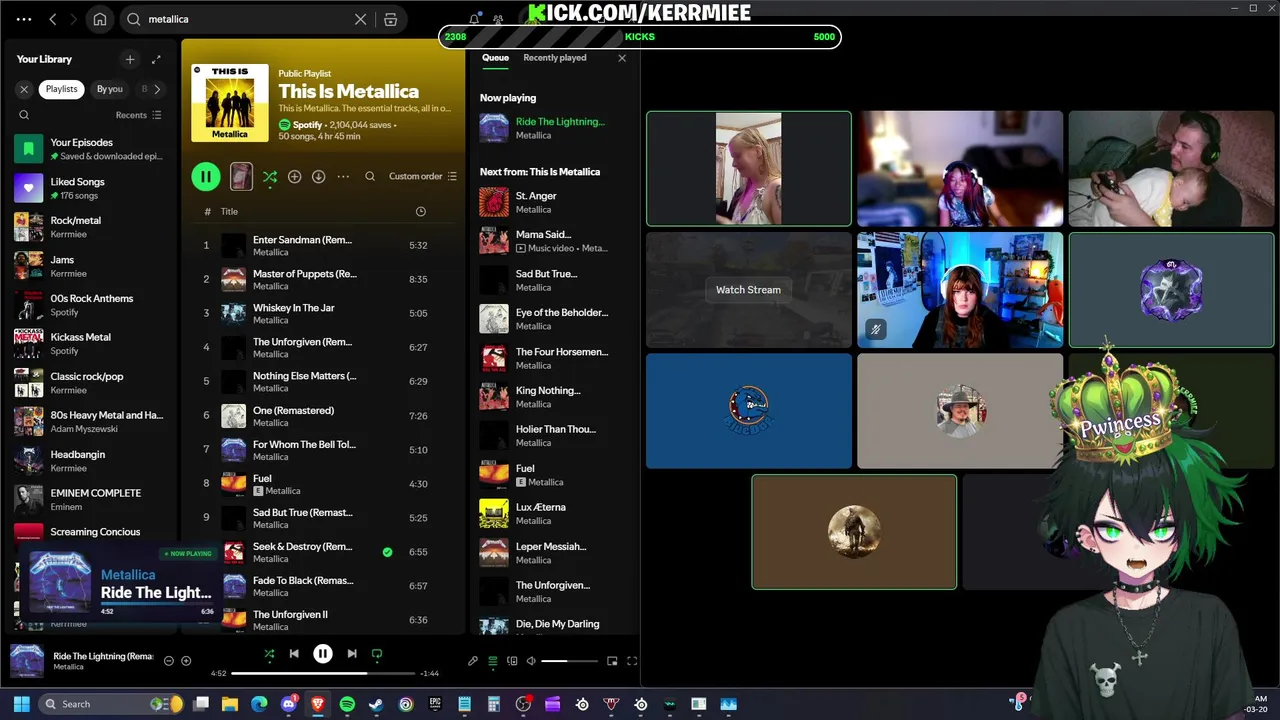Pause playlist with green header button
Viewport: 1280px width, 720px height.
206,176
